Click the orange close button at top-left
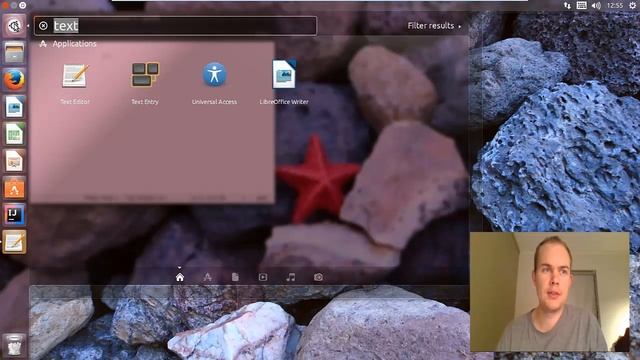 [x=4, y=5]
